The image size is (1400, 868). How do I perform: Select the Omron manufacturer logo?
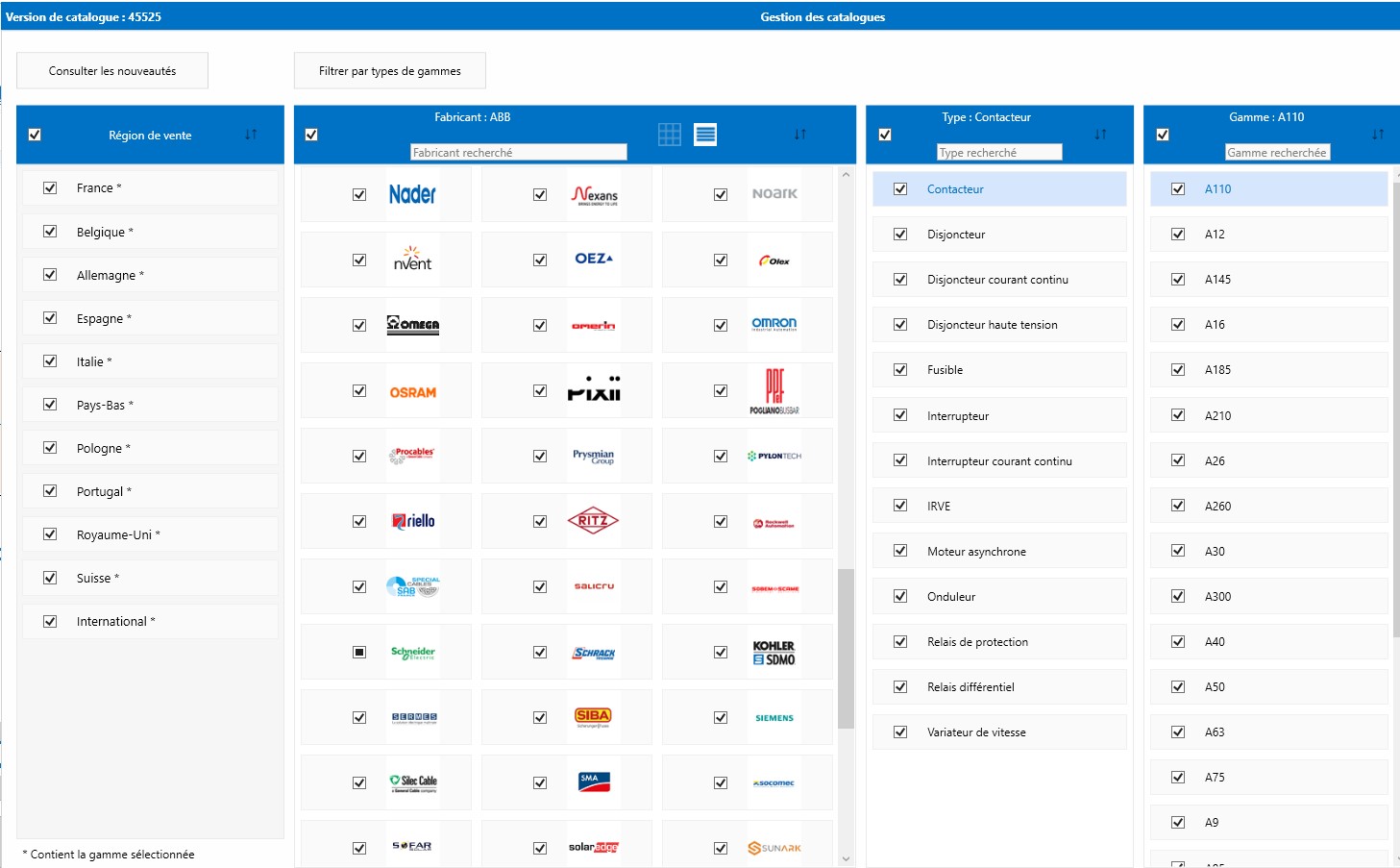point(774,325)
